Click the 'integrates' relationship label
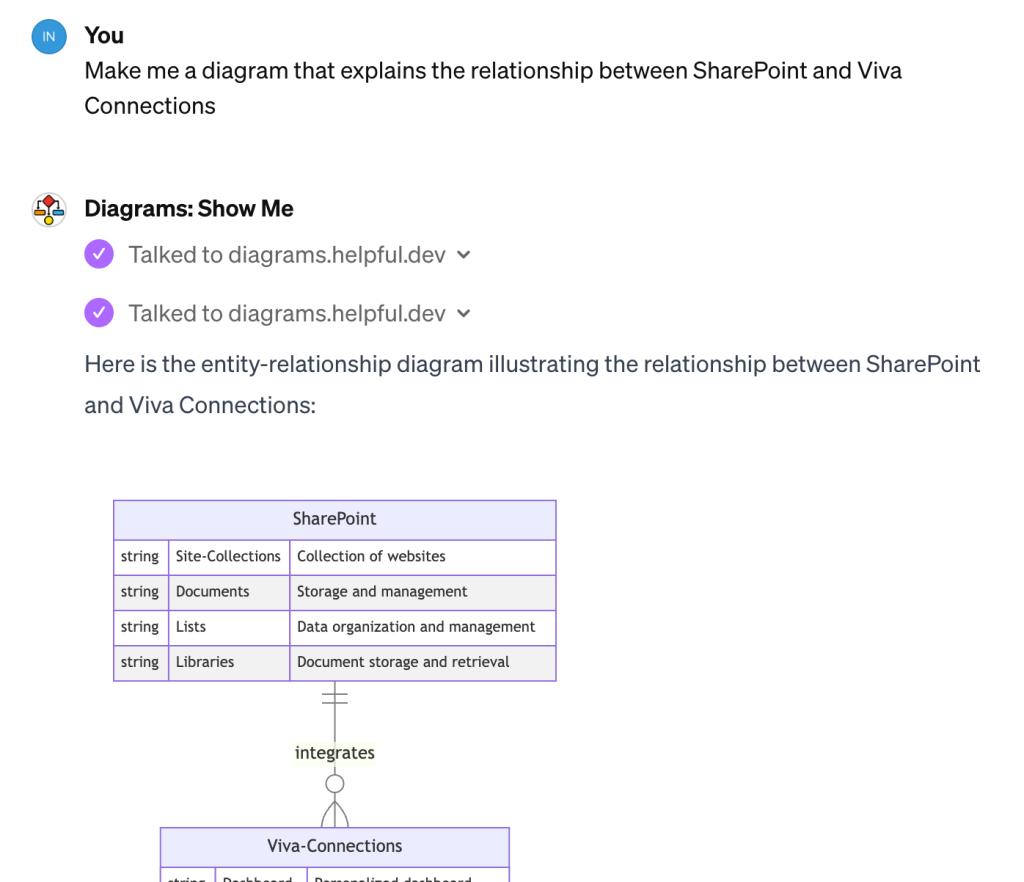Screen dimensions: 1024x882 pyautogui.click(x=334, y=753)
